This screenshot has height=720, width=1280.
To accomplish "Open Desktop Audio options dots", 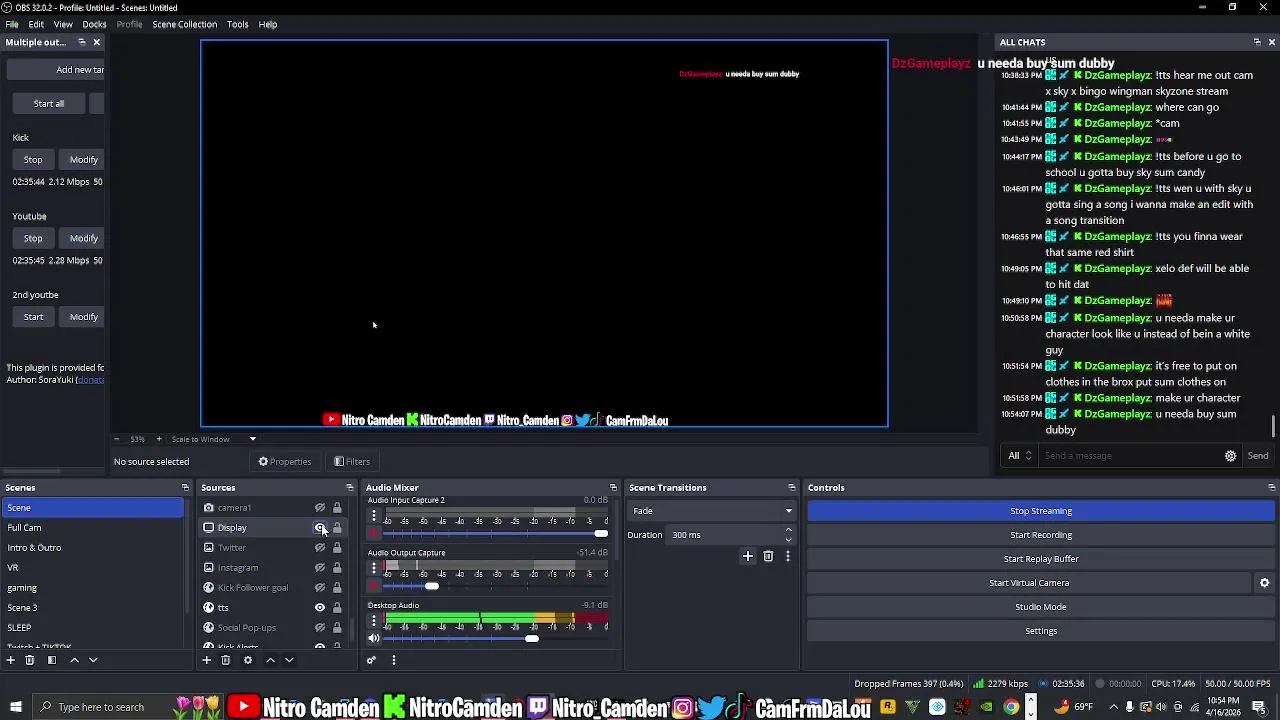I will click(x=374, y=621).
